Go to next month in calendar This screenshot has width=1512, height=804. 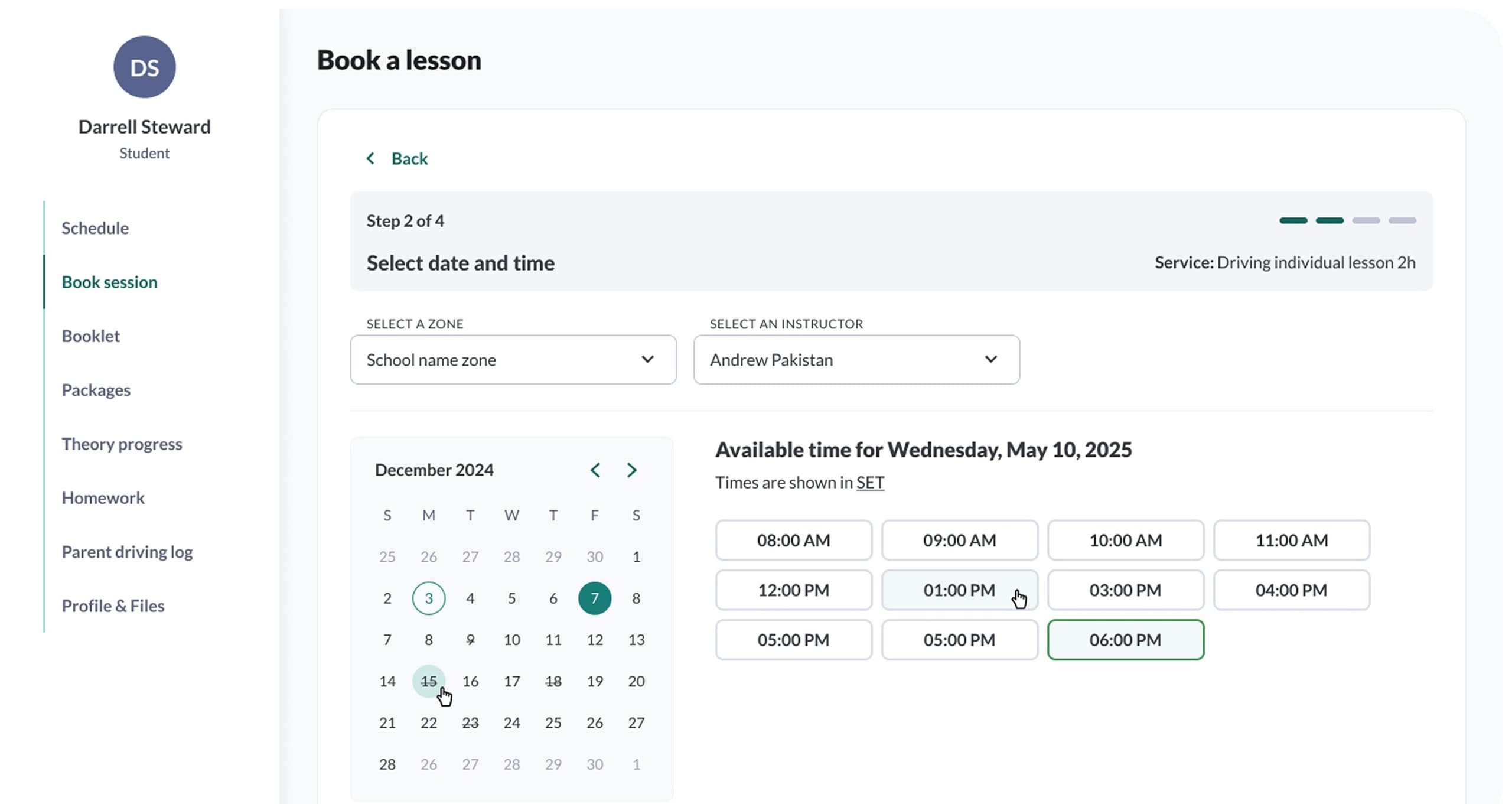click(x=631, y=470)
